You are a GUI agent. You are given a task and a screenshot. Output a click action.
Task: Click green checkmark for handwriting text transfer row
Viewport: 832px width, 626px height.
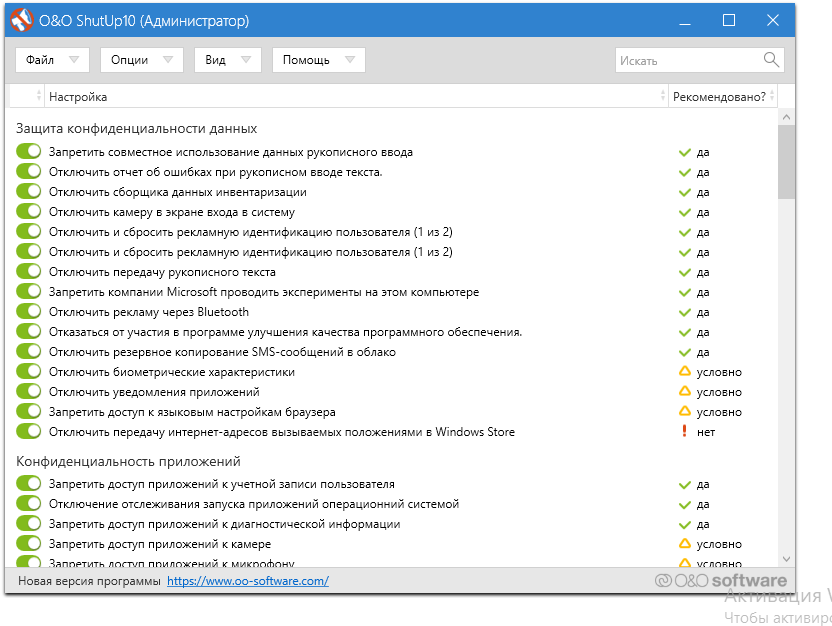(x=684, y=273)
